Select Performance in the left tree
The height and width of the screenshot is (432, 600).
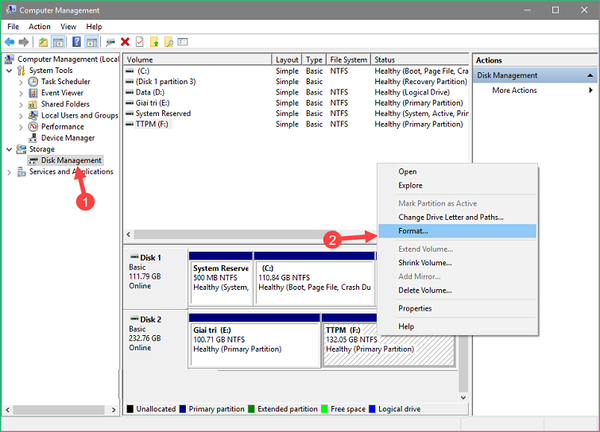coord(62,127)
